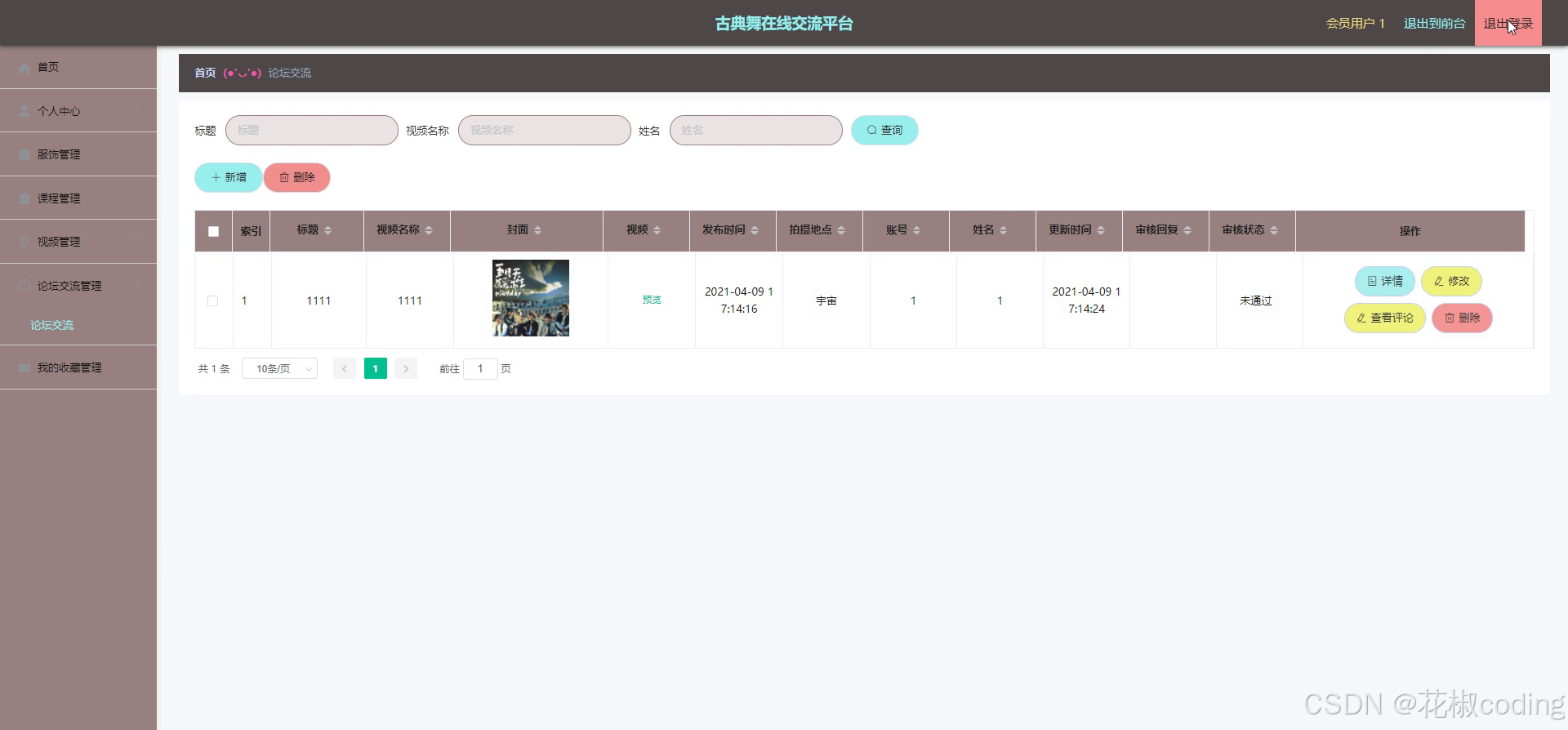Screen dimensions: 1568x730
Task: Click the 预览 video preview link
Action: coord(652,300)
